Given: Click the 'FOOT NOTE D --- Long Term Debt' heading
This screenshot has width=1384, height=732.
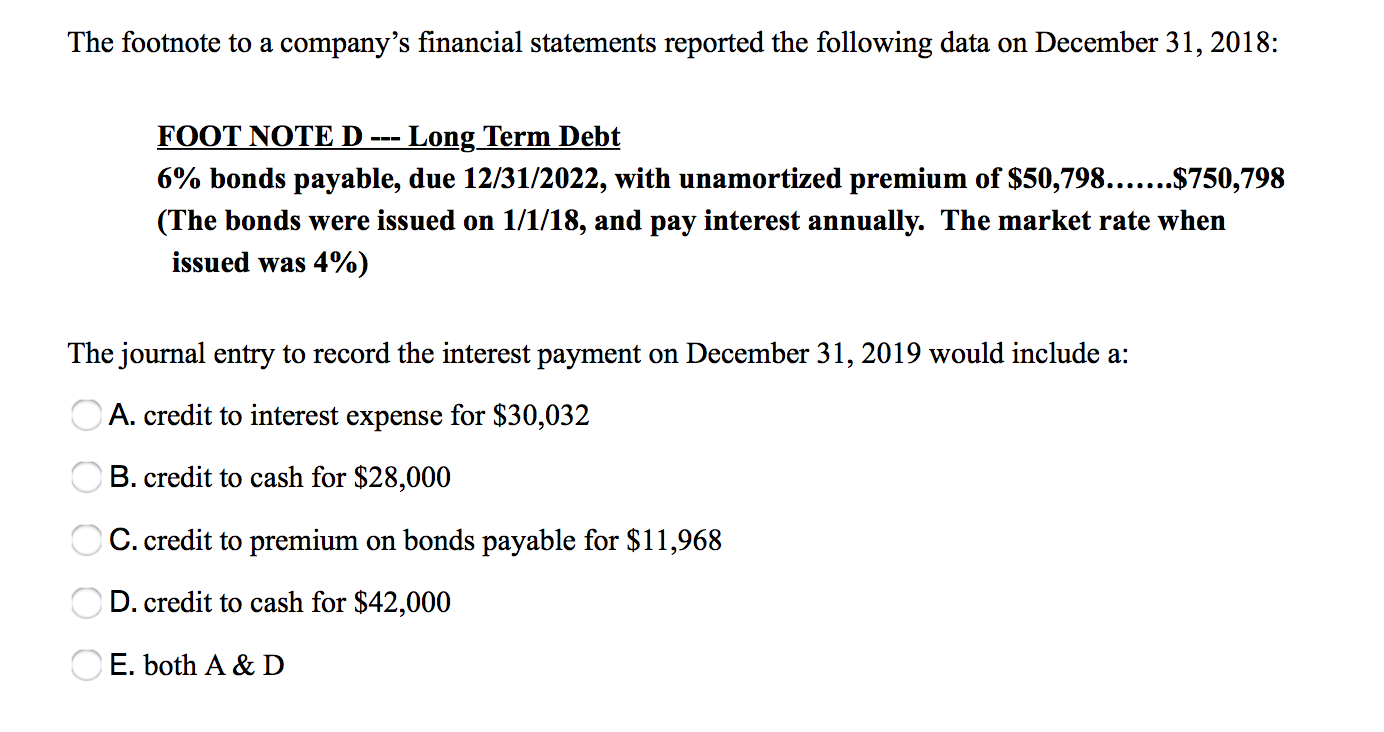Looking at the screenshot, I should point(388,136).
